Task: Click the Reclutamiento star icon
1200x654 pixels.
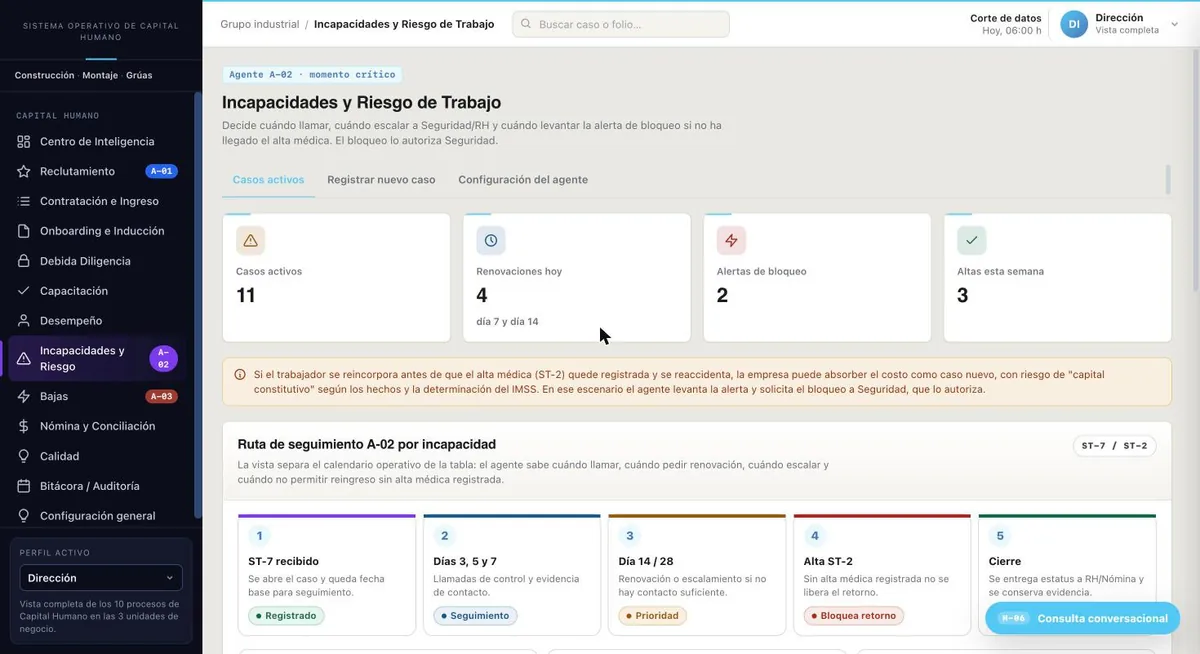Action: pos(24,172)
